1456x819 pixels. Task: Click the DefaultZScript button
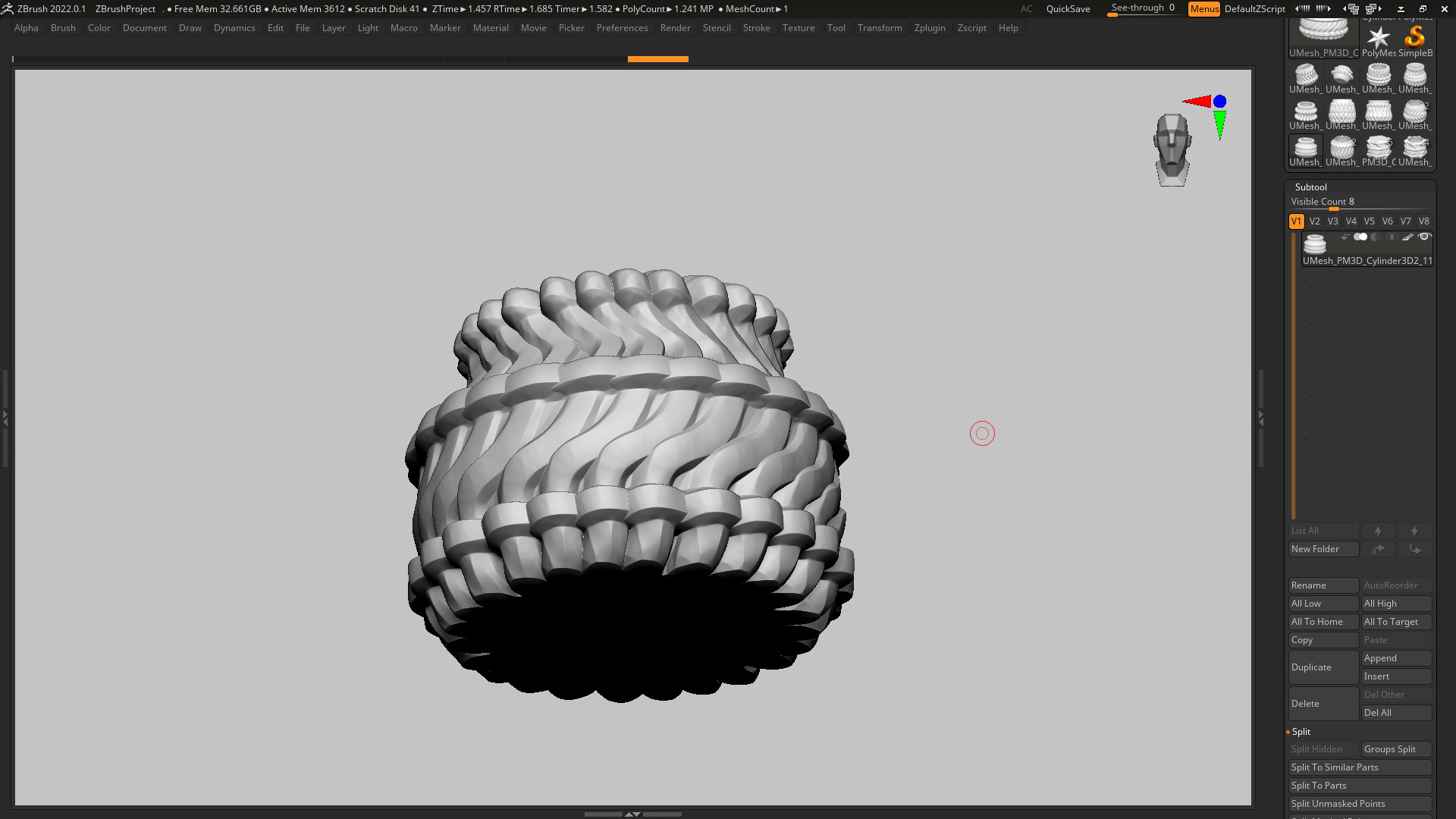click(1255, 9)
